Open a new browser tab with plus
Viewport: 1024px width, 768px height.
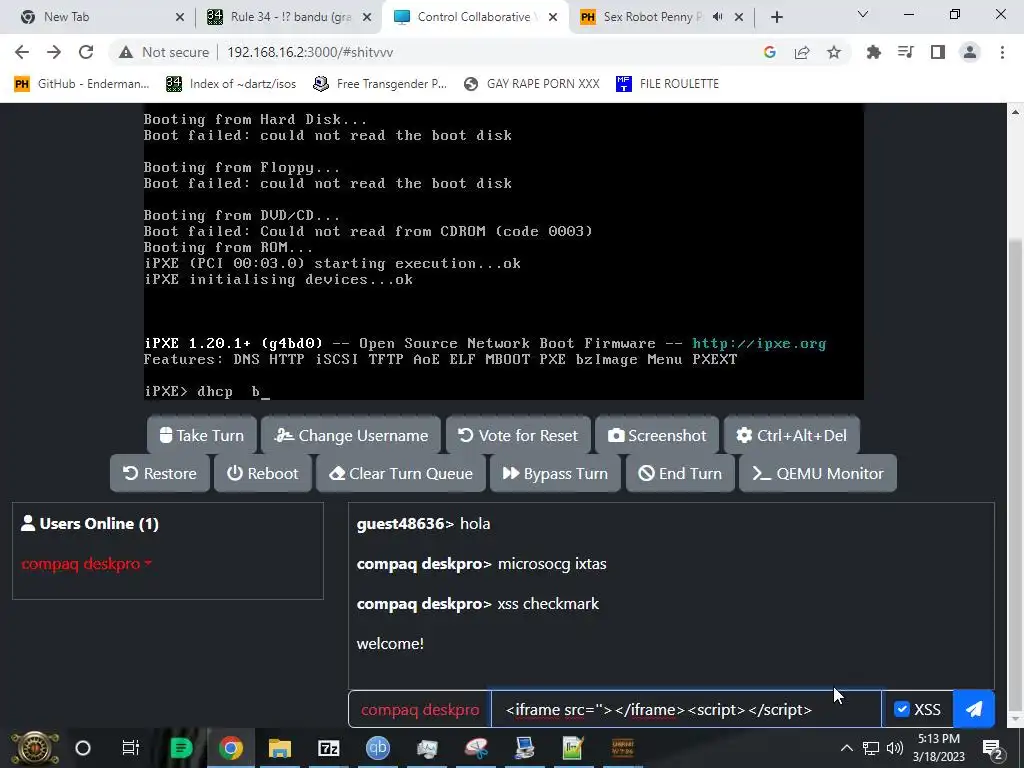click(x=776, y=17)
